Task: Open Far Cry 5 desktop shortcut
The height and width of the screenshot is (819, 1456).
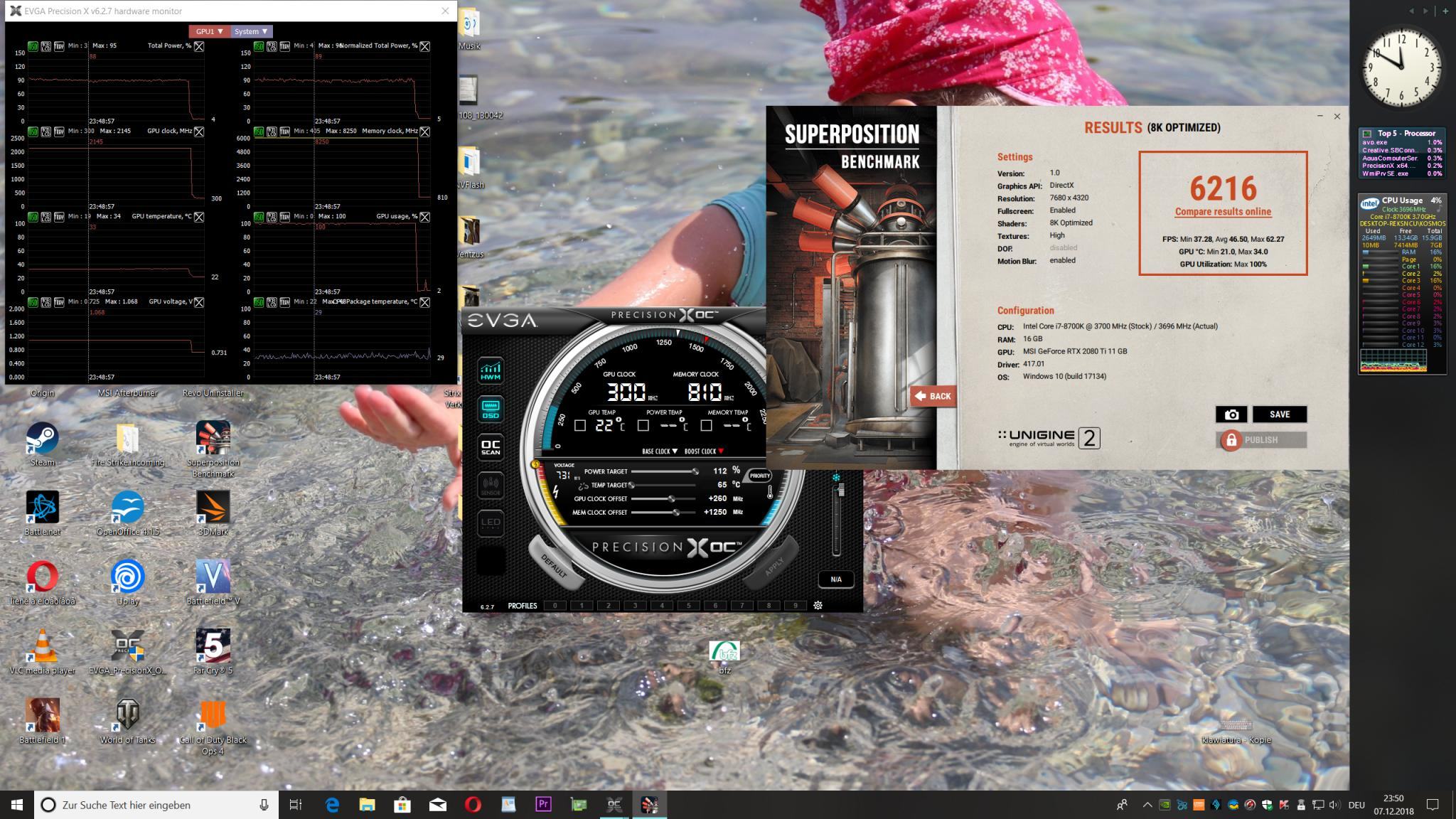Action: [x=213, y=652]
